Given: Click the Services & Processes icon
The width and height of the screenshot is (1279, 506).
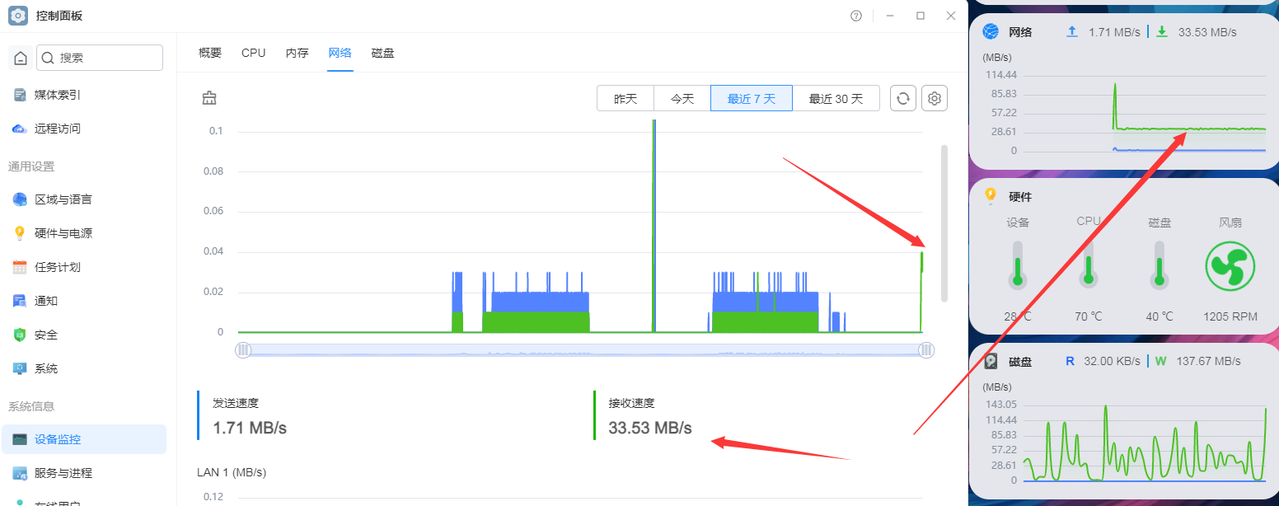Looking at the screenshot, I should [19, 473].
